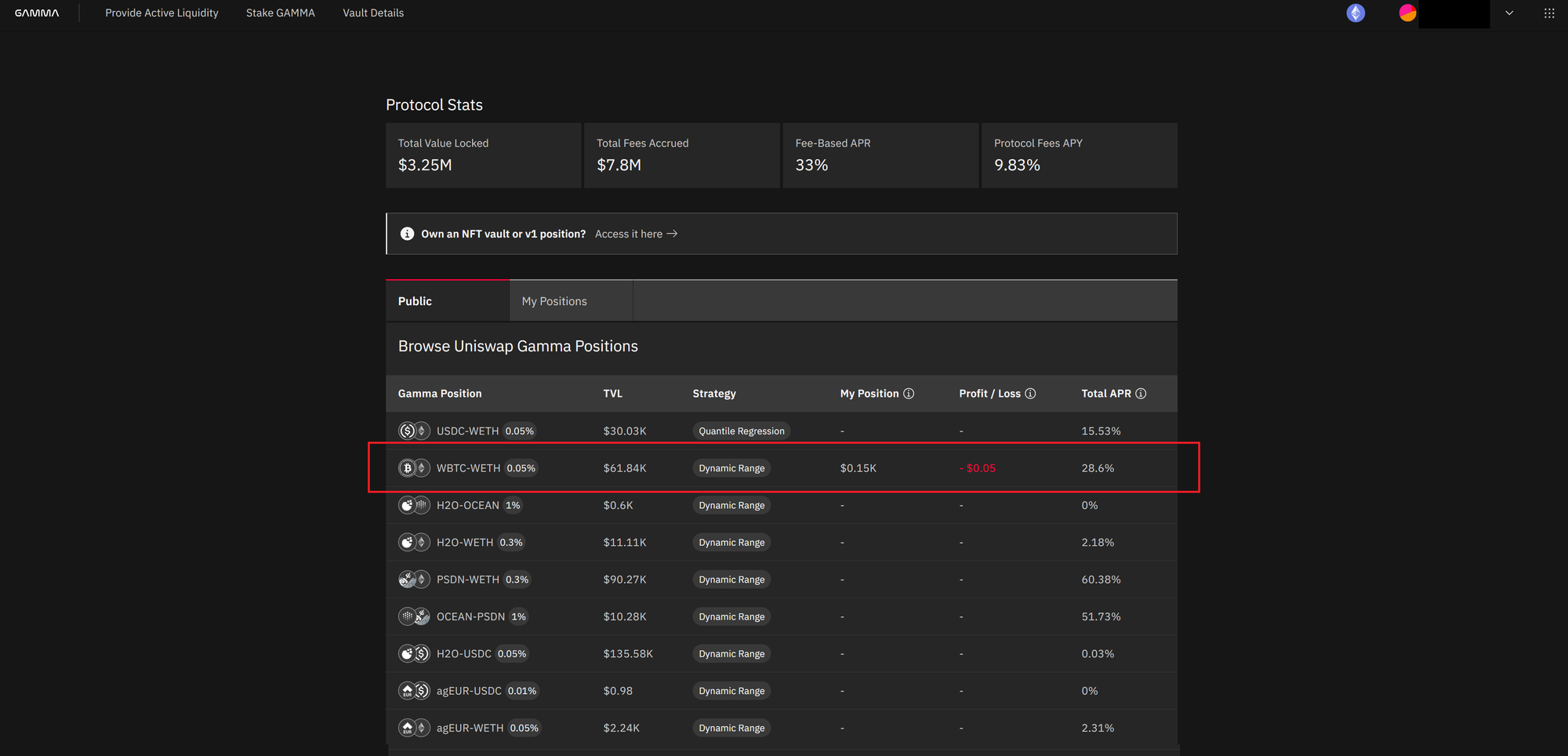
Task: Switch to the Public tab
Action: [x=448, y=301]
